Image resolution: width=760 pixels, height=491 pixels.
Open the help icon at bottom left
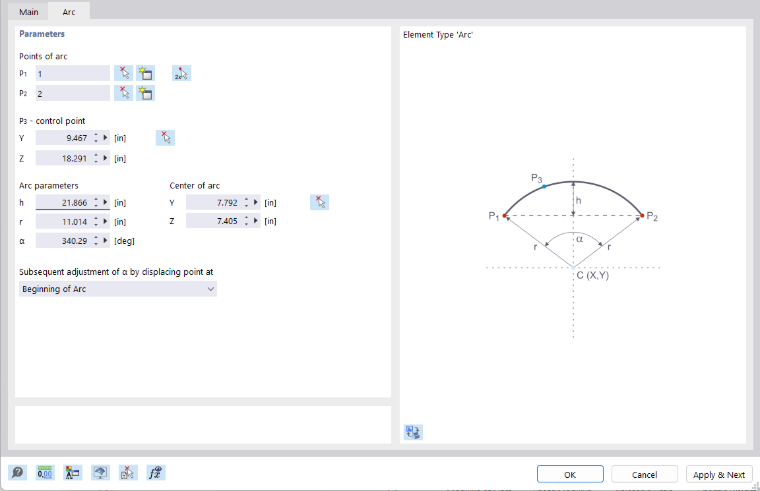(x=17, y=473)
